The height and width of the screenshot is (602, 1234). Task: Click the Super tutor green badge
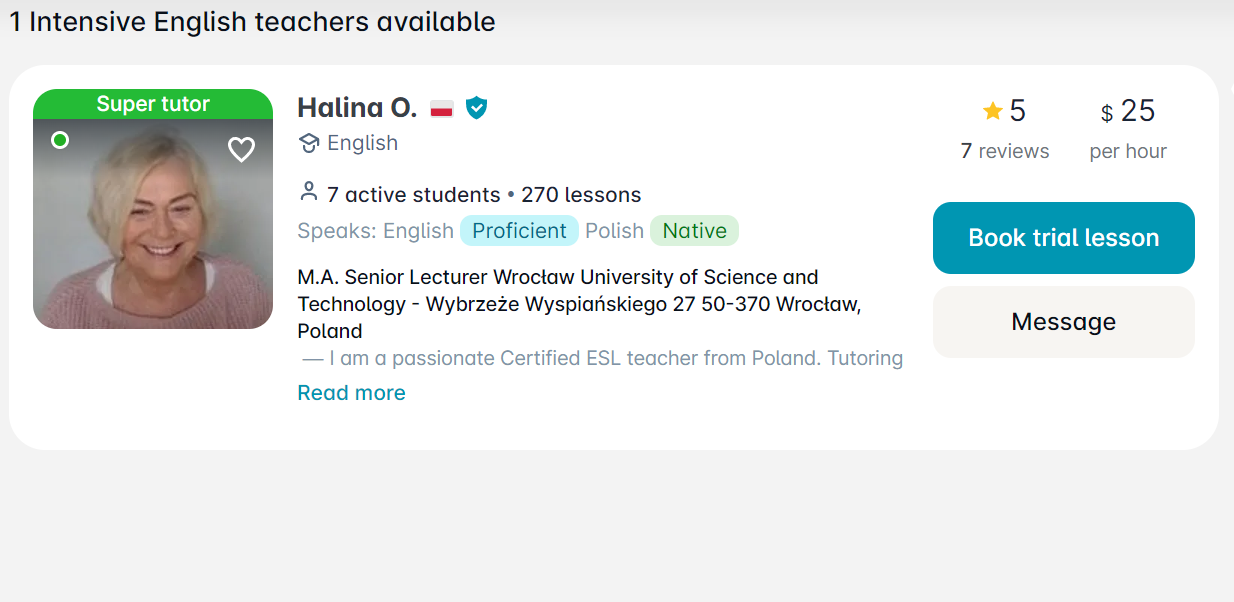tap(153, 104)
